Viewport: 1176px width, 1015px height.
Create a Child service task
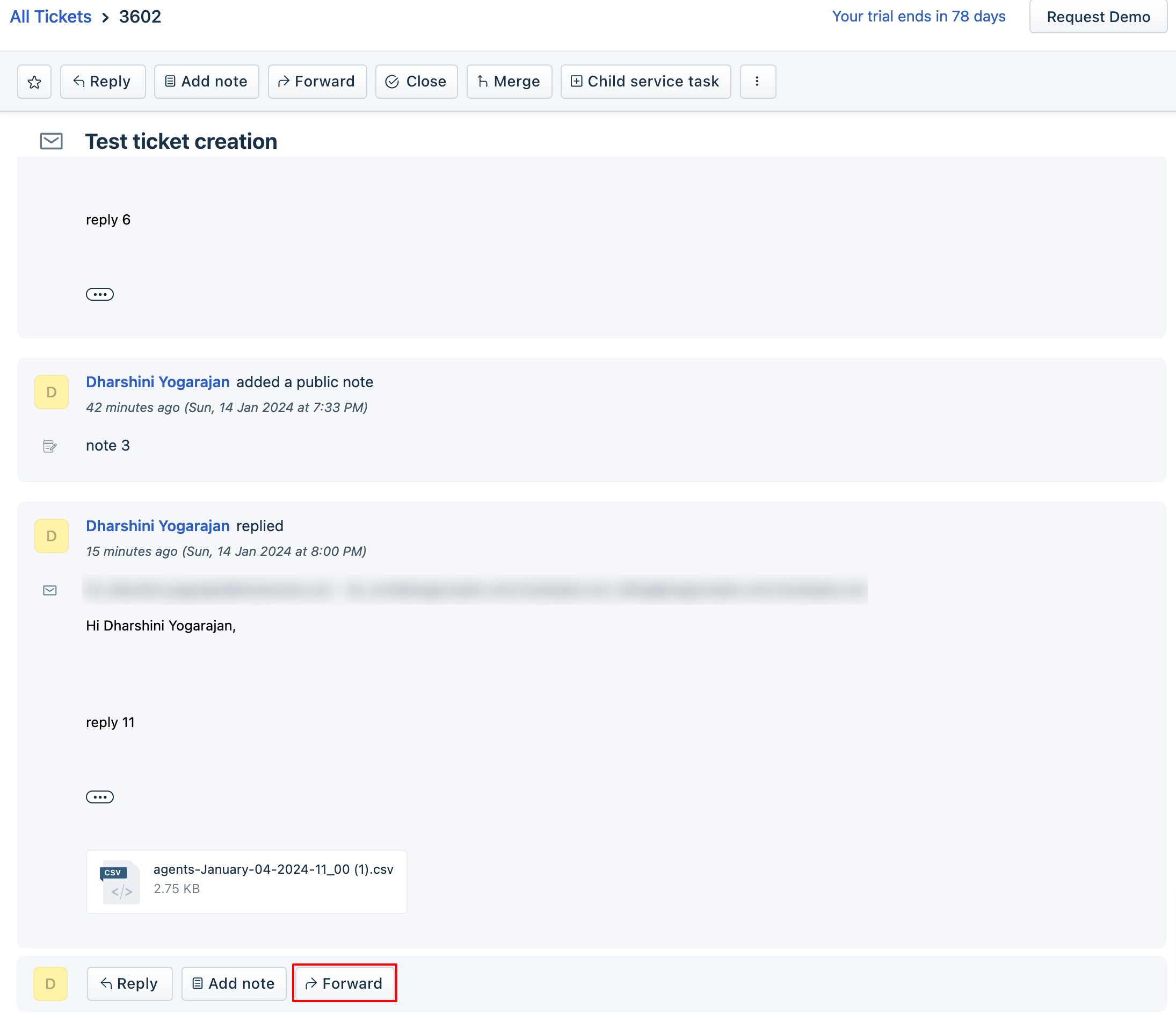(x=645, y=82)
